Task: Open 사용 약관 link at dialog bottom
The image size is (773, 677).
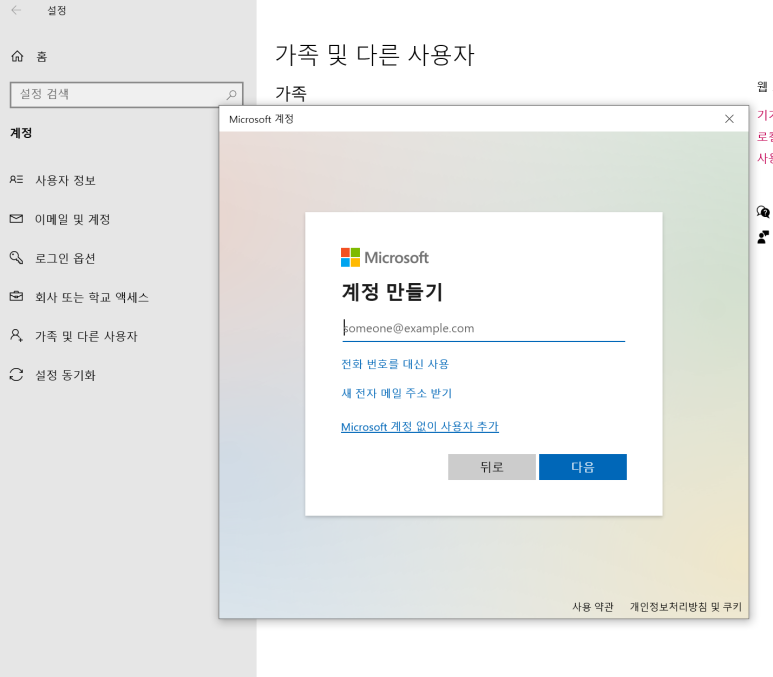Action: [593, 607]
